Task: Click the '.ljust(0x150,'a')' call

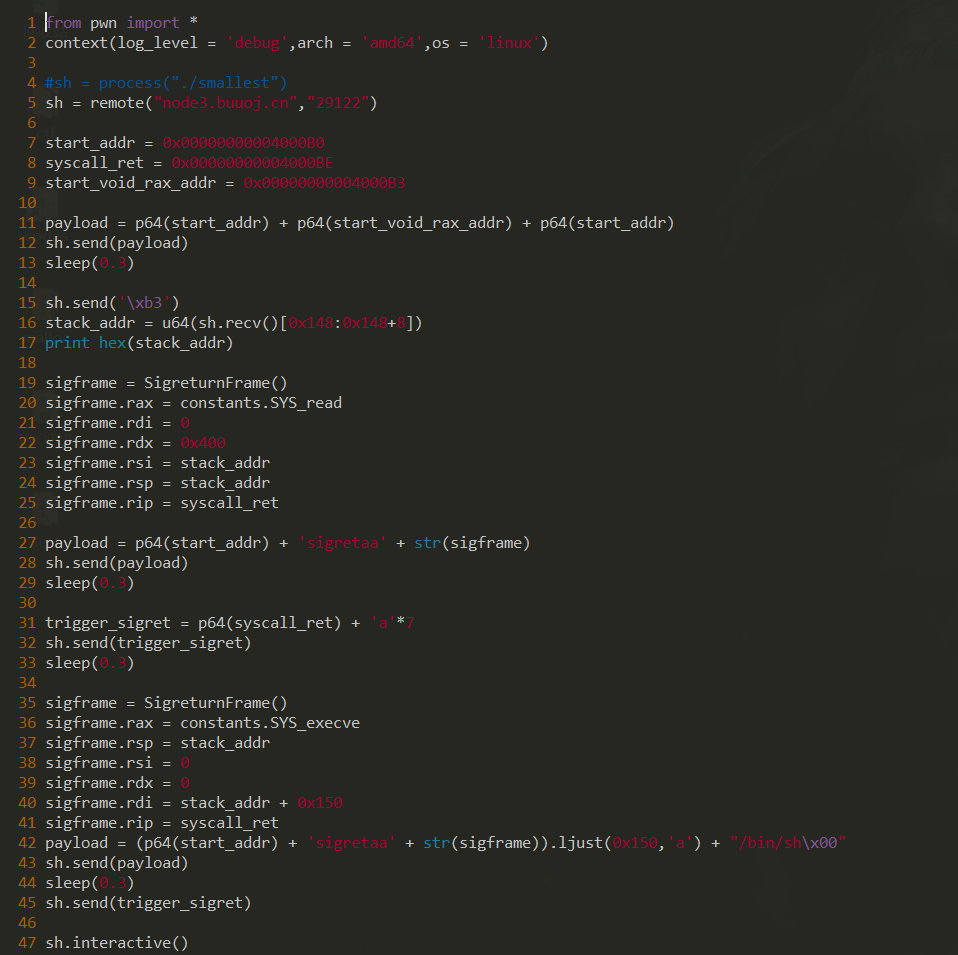Action: click(x=626, y=843)
